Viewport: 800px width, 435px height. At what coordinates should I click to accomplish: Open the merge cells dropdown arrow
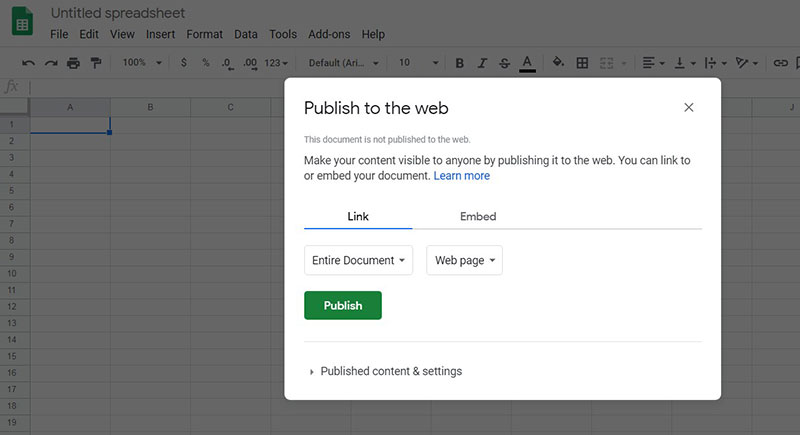pyautogui.click(x=623, y=63)
